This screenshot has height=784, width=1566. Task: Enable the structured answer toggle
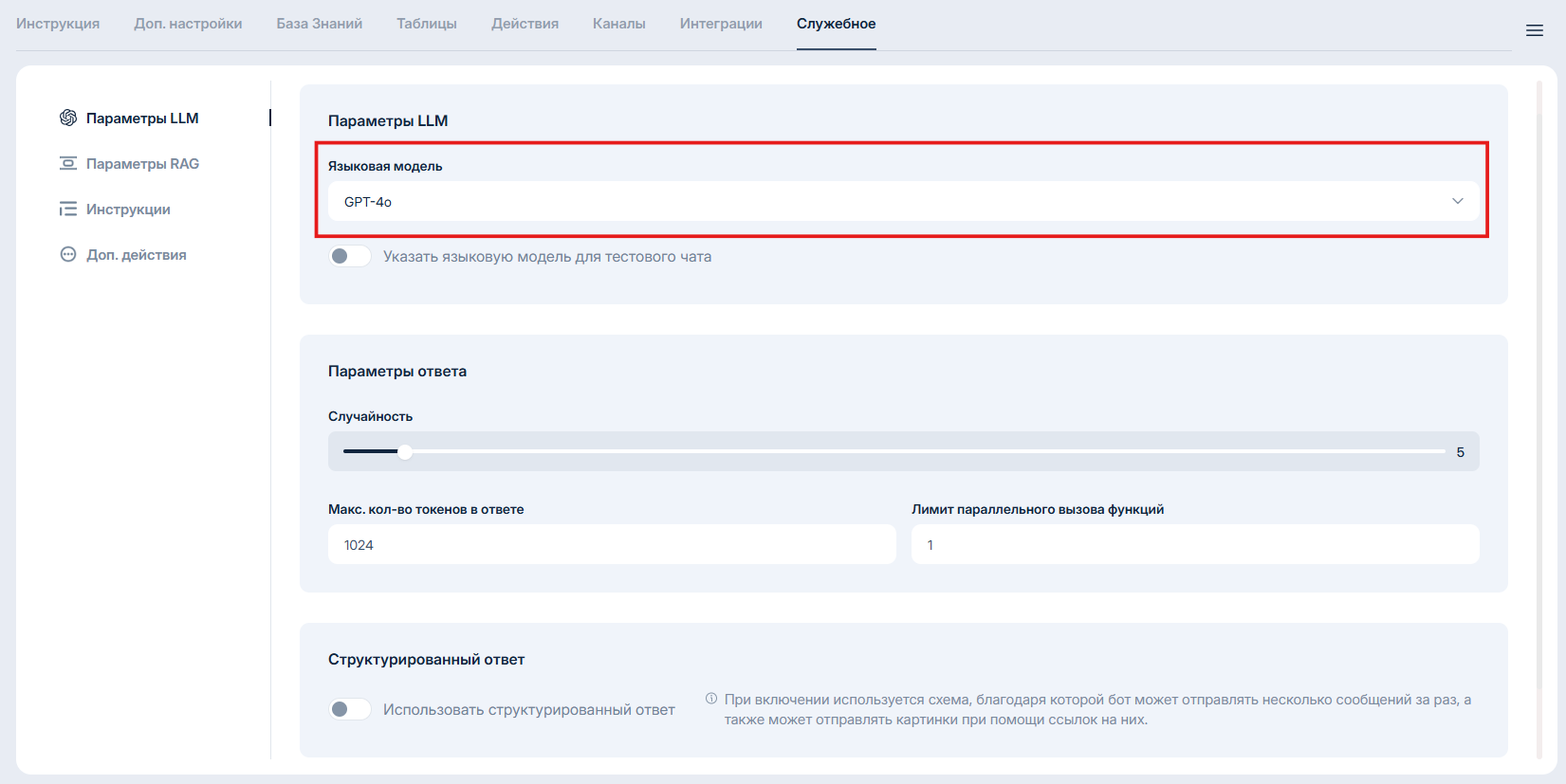pos(350,709)
